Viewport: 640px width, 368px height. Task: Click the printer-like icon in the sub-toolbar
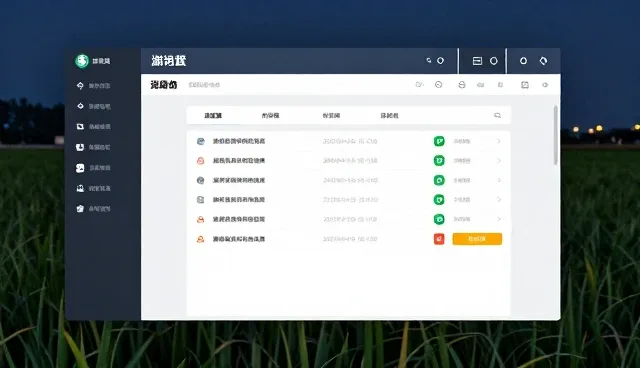point(462,84)
